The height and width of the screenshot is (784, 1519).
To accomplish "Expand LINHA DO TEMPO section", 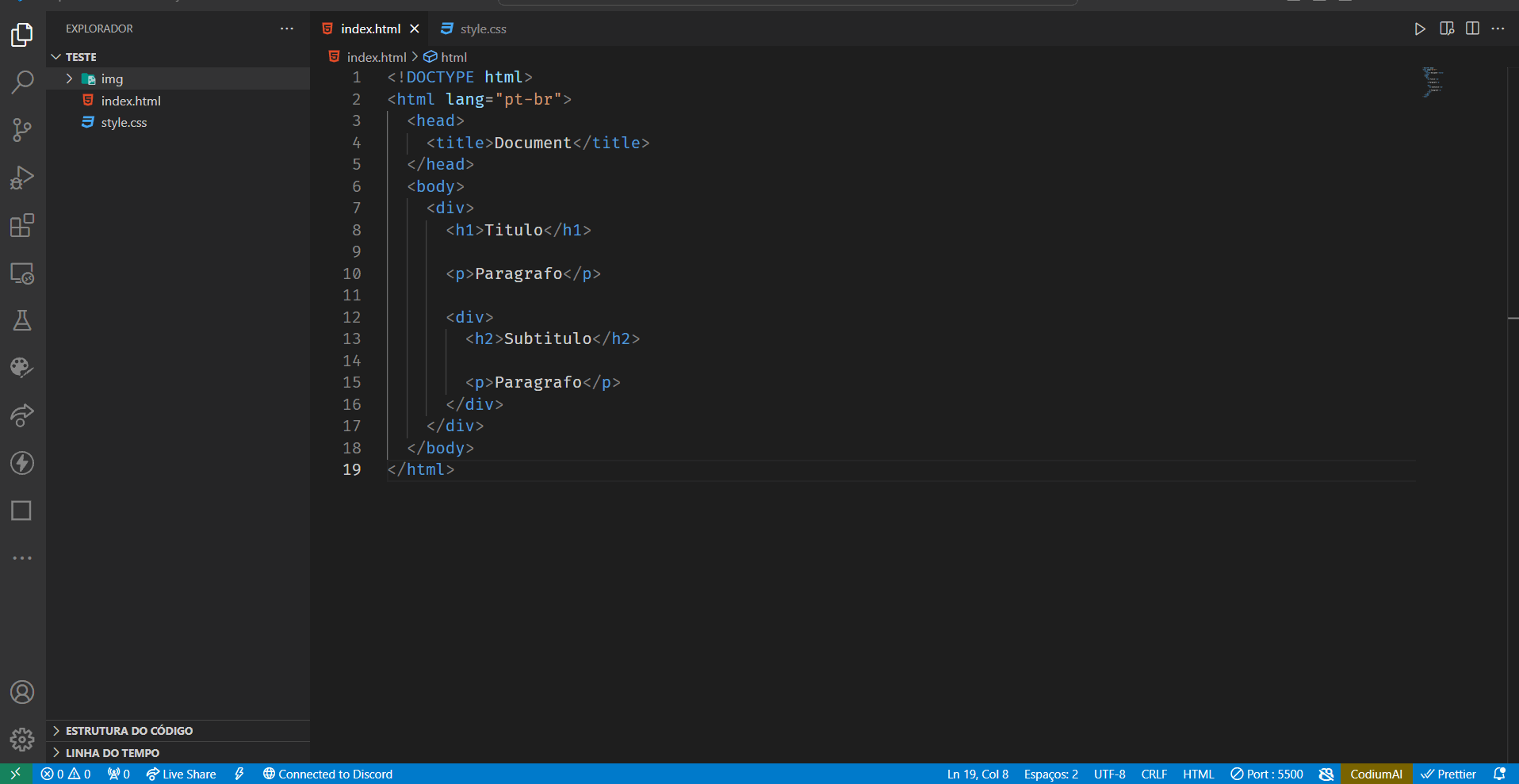I will click(178, 752).
